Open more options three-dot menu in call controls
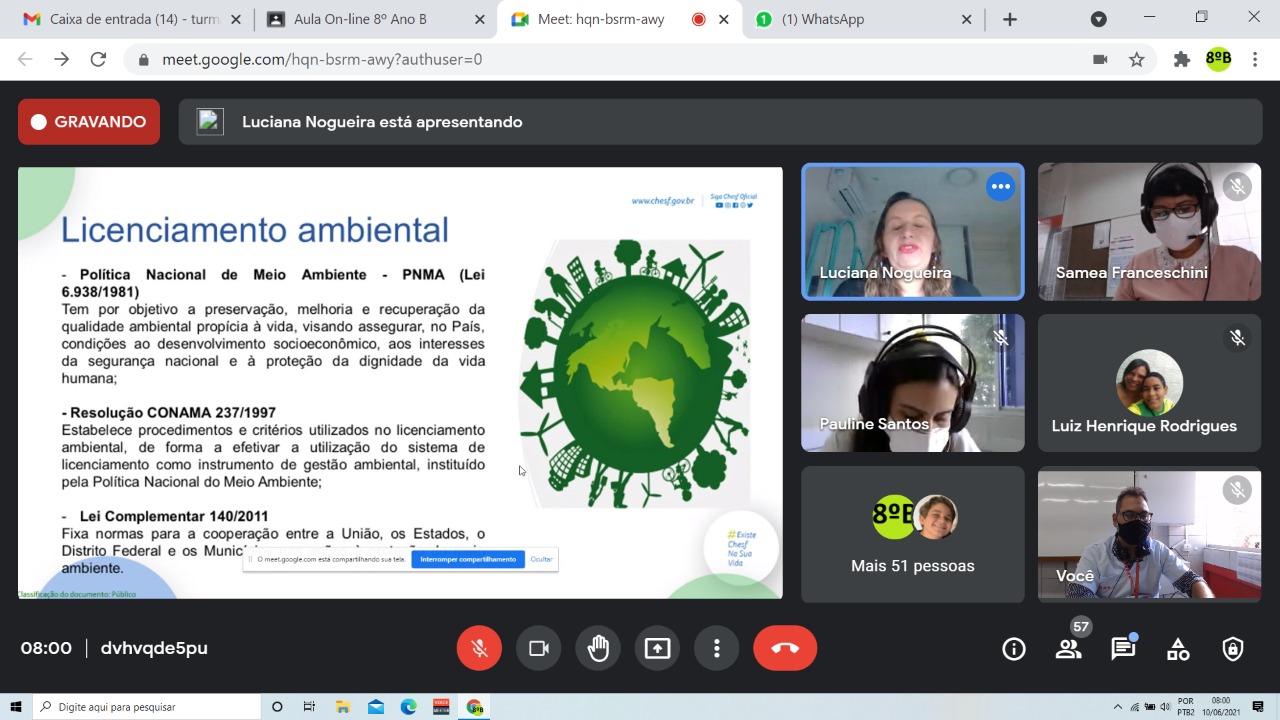This screenshot has width=1280, height=720. tap(716, 648)
